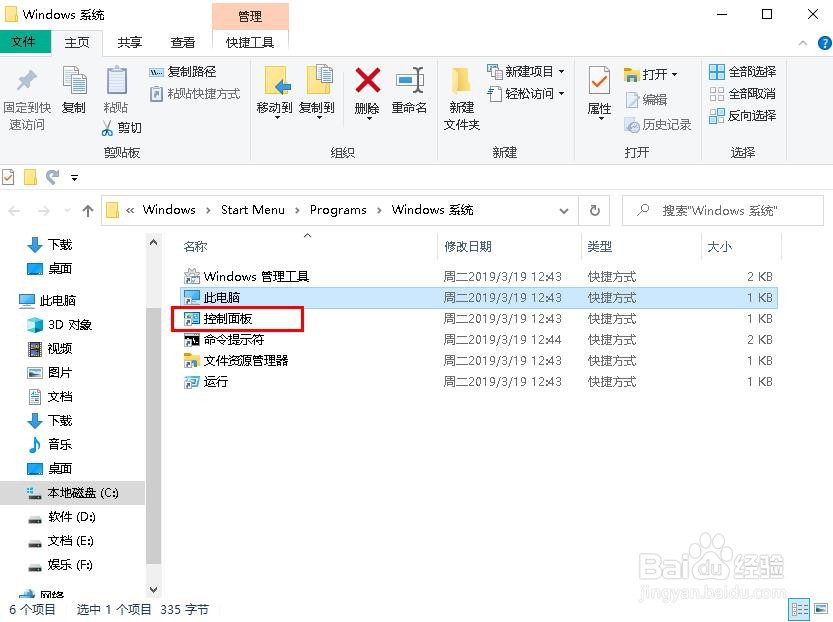Click the refresh button beside the address bar

[594, 210]
